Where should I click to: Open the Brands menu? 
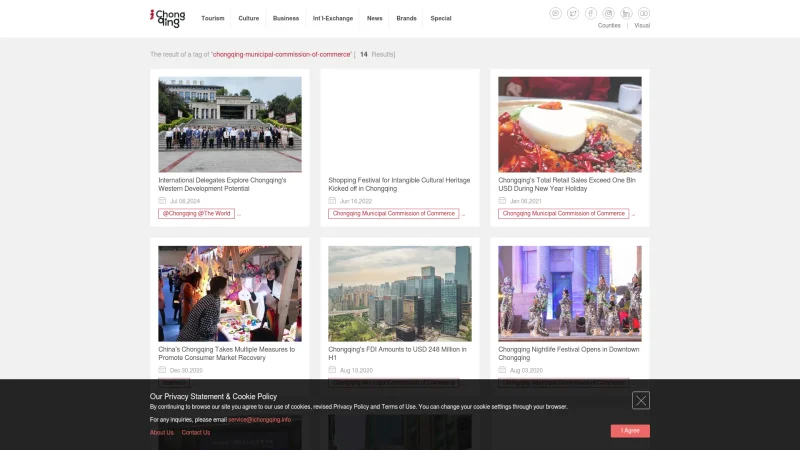coord(406,18)
